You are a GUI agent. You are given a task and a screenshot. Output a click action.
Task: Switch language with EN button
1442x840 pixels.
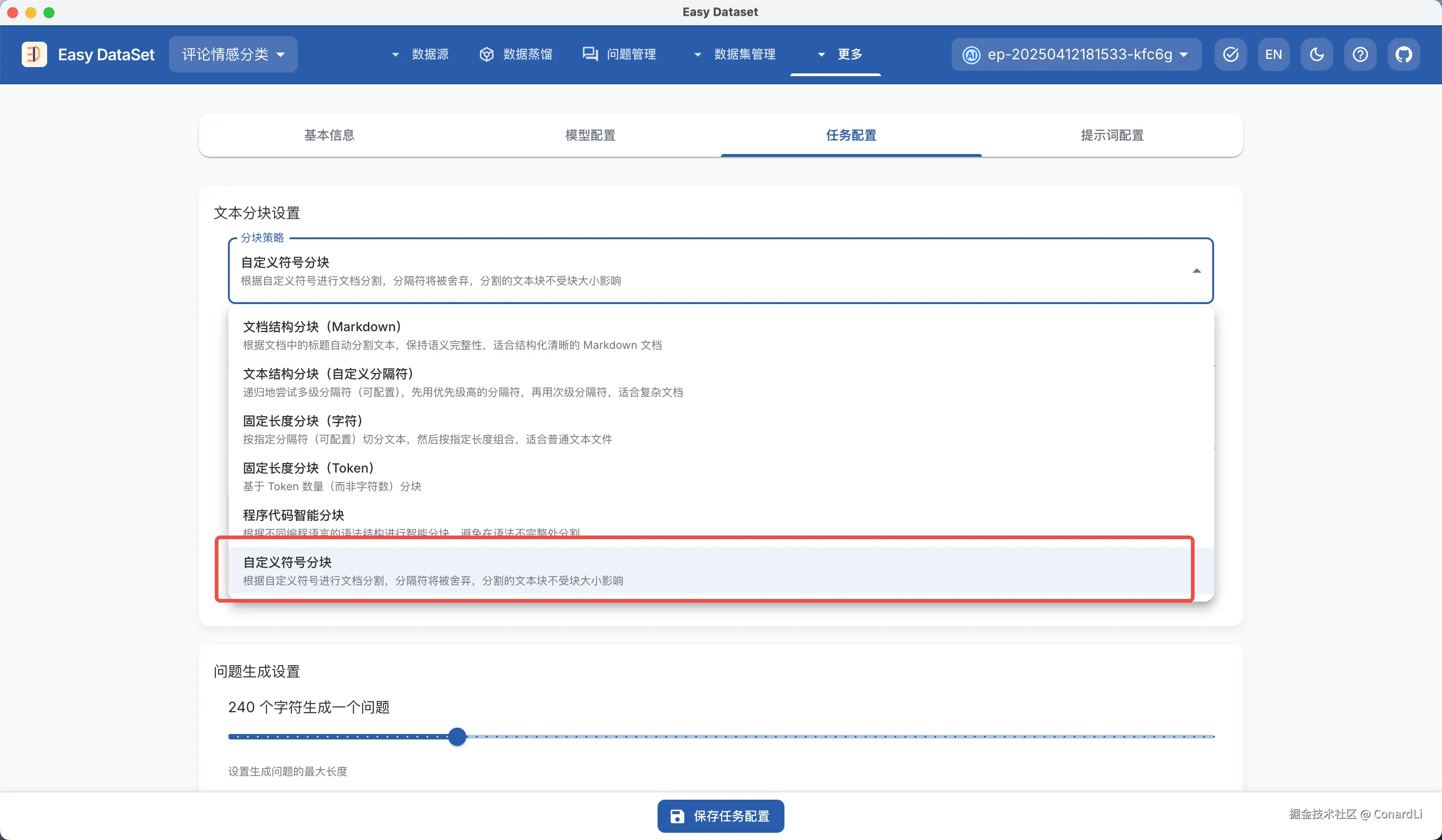1273,54
